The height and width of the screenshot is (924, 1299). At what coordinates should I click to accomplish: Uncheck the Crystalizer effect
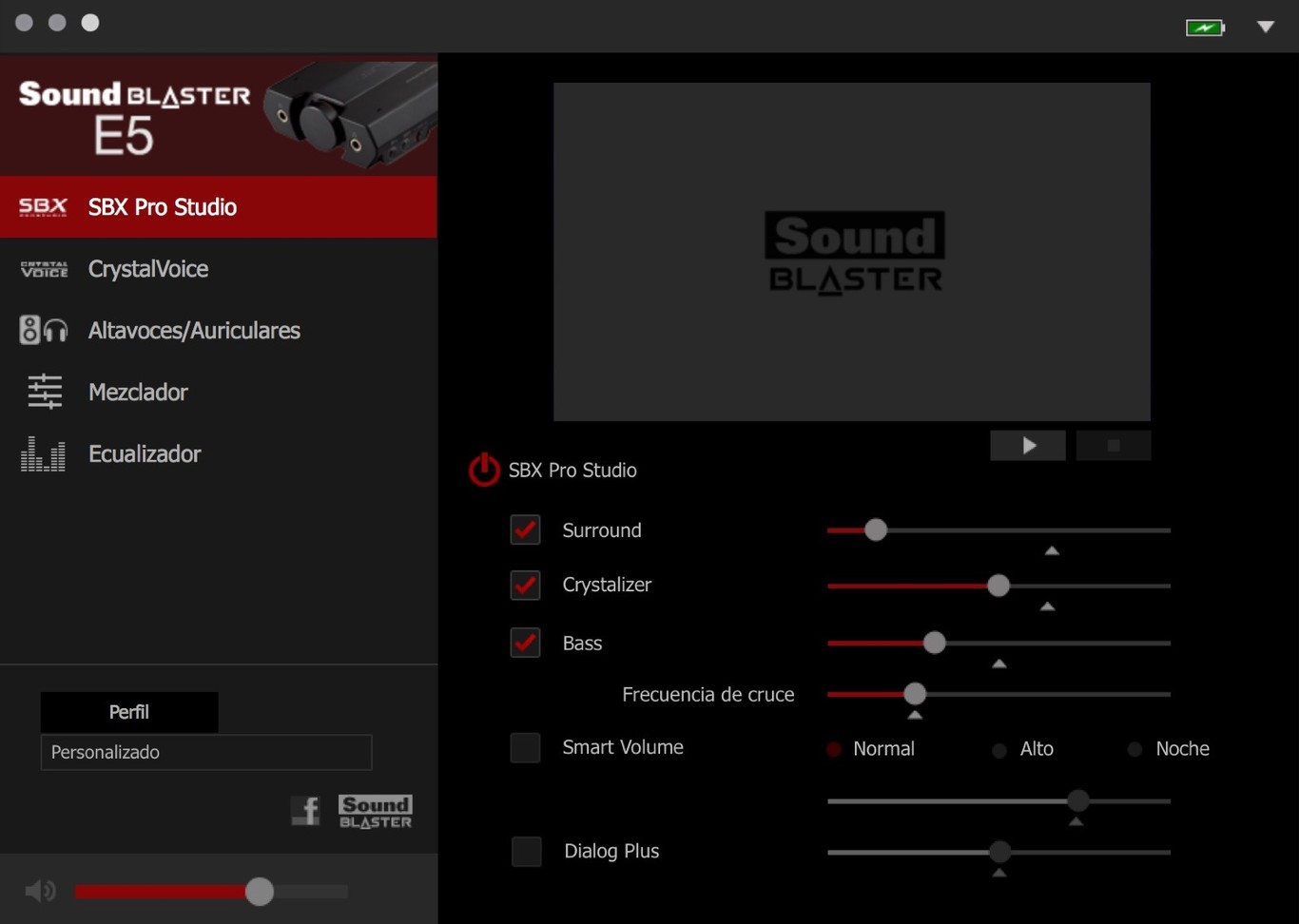(x=525, y=585)
